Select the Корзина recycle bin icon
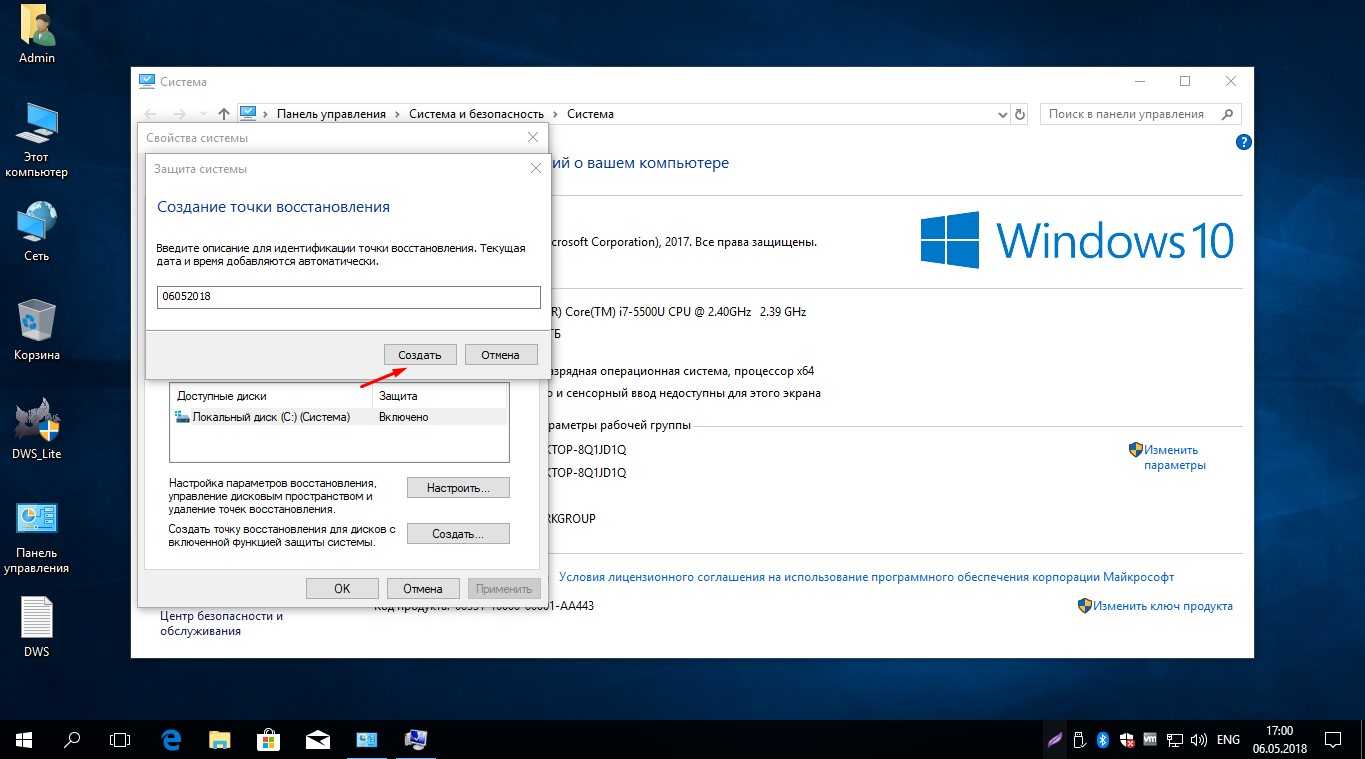The height and width of the screenshot is (759, 1365). (x=37, y=330)
